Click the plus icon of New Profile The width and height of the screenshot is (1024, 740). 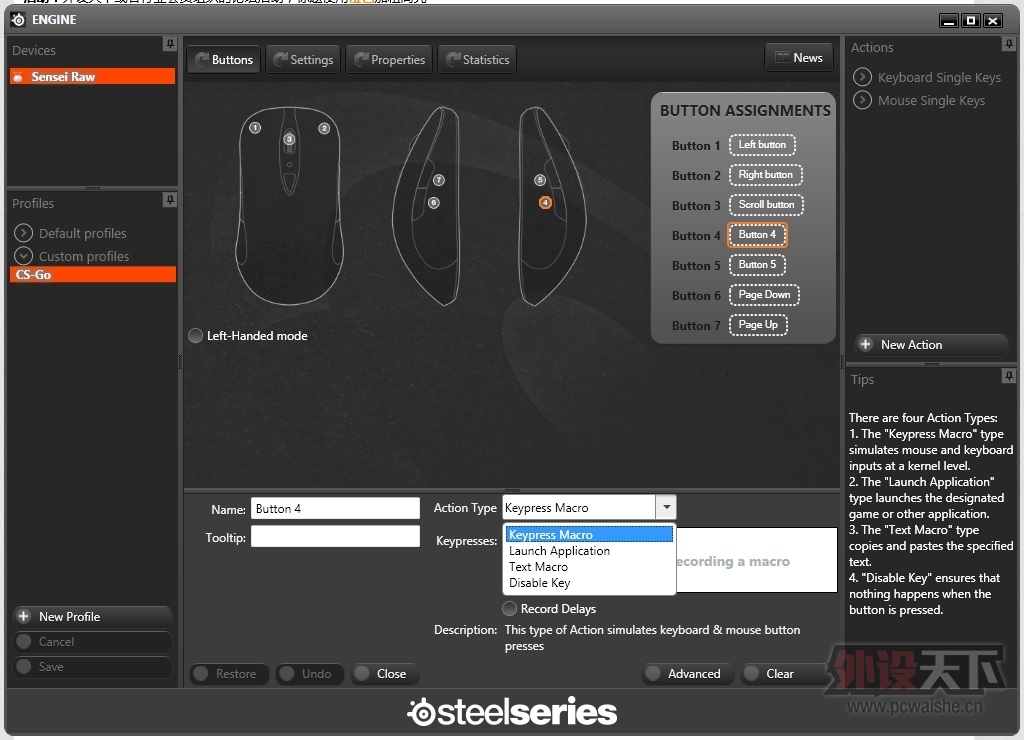click(x=24, y=616)
